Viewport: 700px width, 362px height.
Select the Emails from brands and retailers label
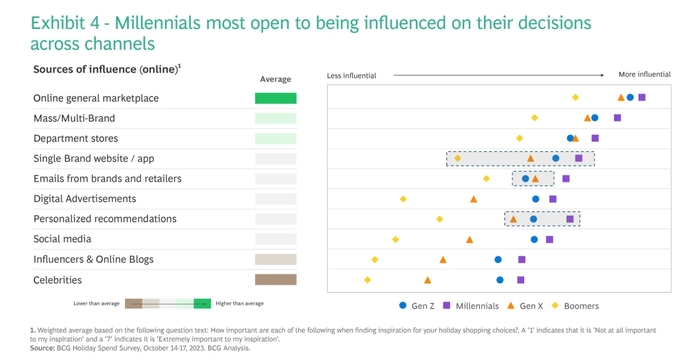(107, 179)
